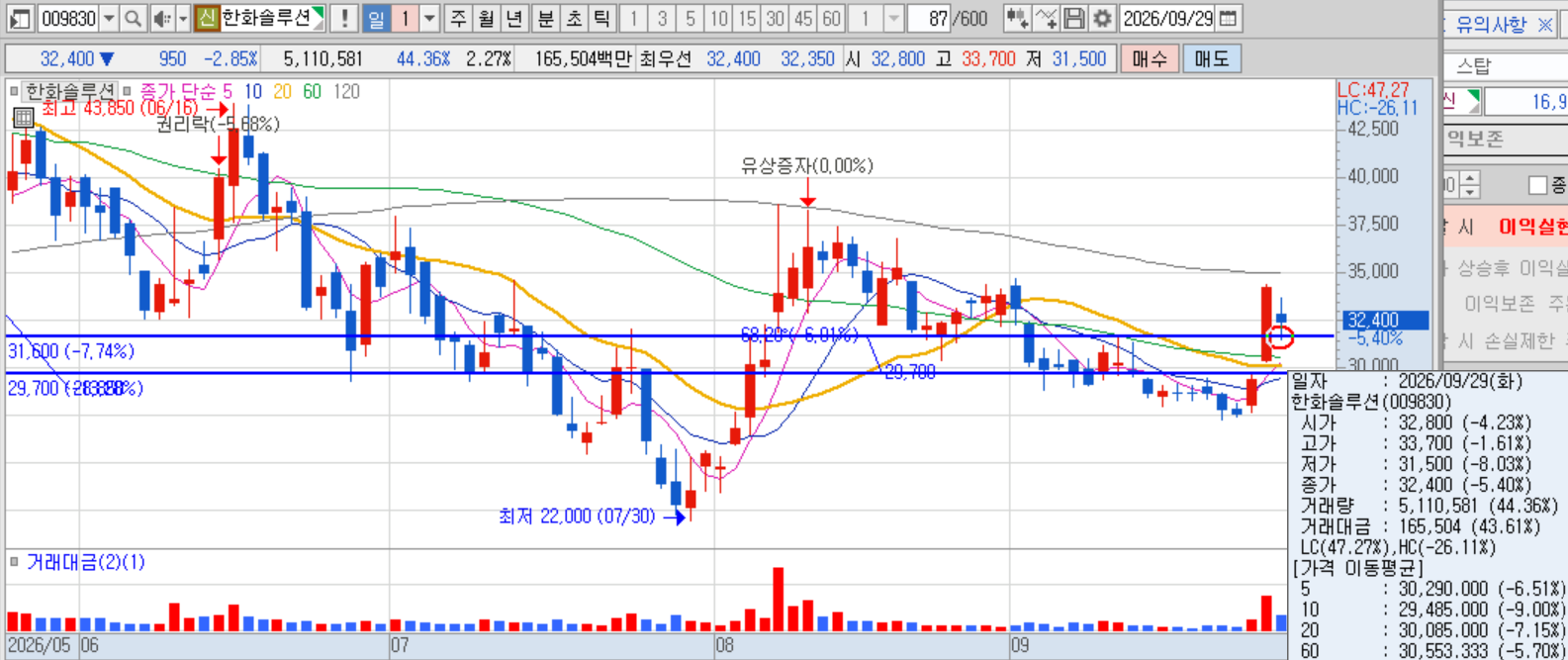Click the current price 32,400 axis marker
1568x660 pixels.
click(1386, 320)
